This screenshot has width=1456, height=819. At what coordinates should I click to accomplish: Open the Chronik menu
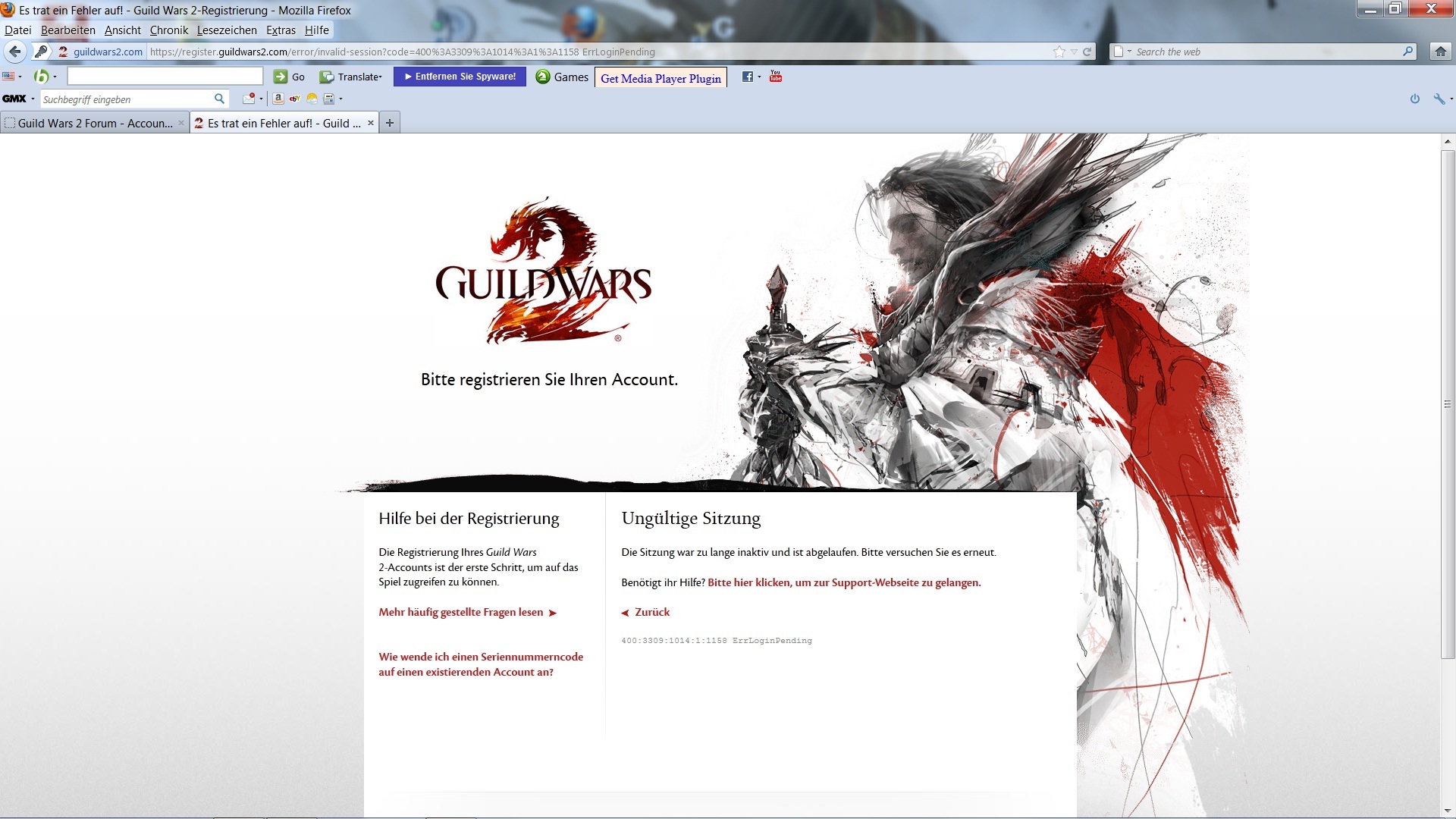[x=169, y=30]
